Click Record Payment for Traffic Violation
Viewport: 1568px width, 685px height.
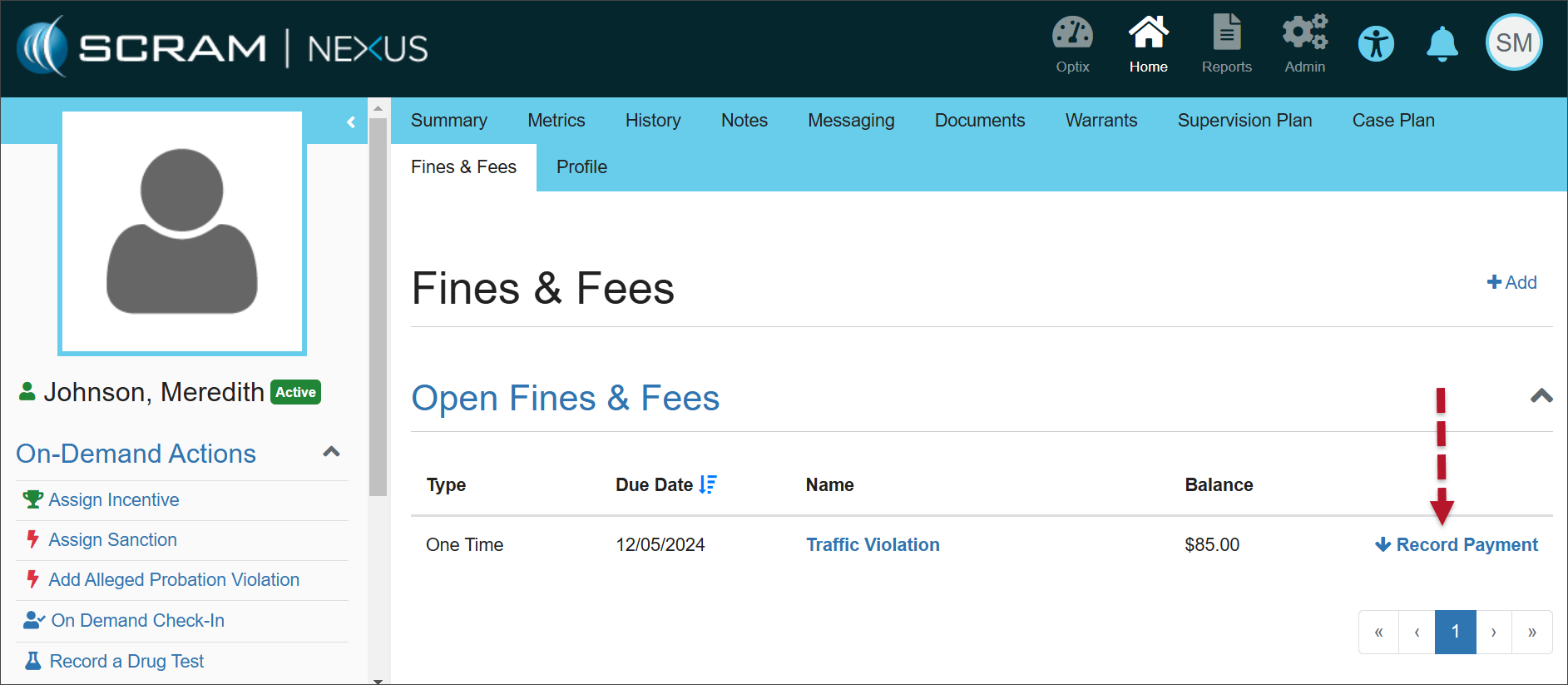pos(1457,545)
